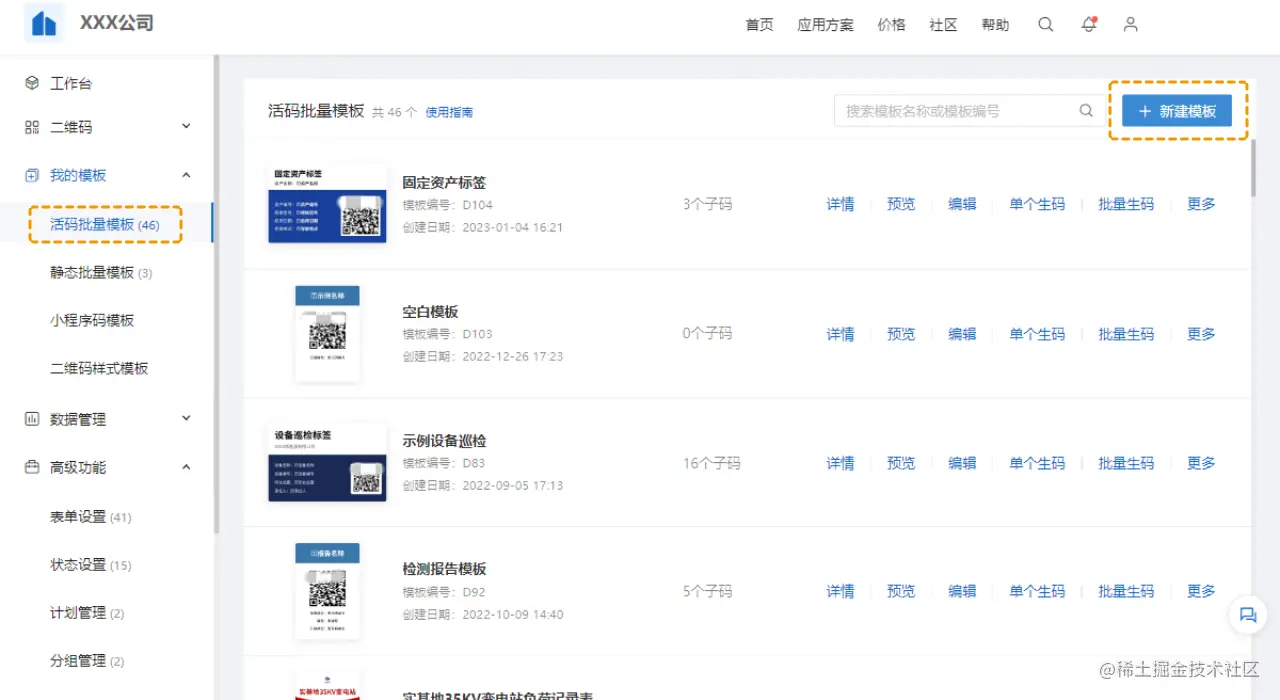Open 社区 in top navigation
This screenshot has height=700, width=1280.
pos(943,25)
